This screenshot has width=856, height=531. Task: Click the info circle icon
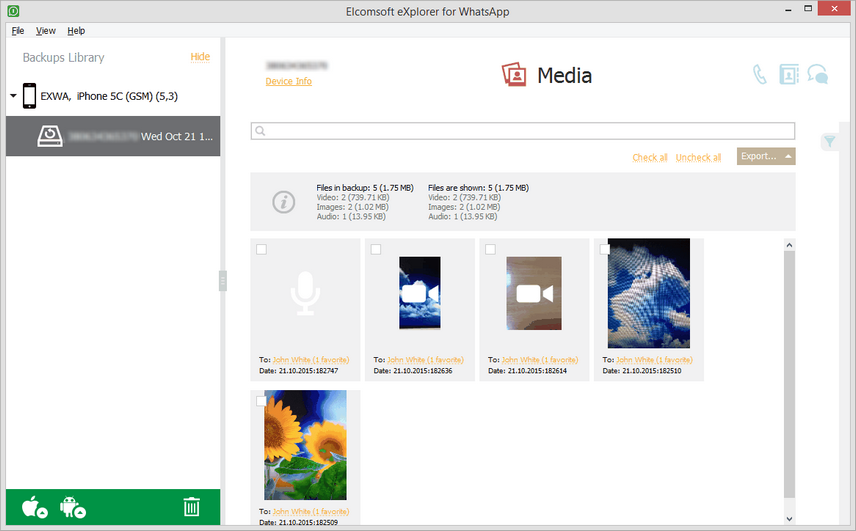tap(283, 202)
